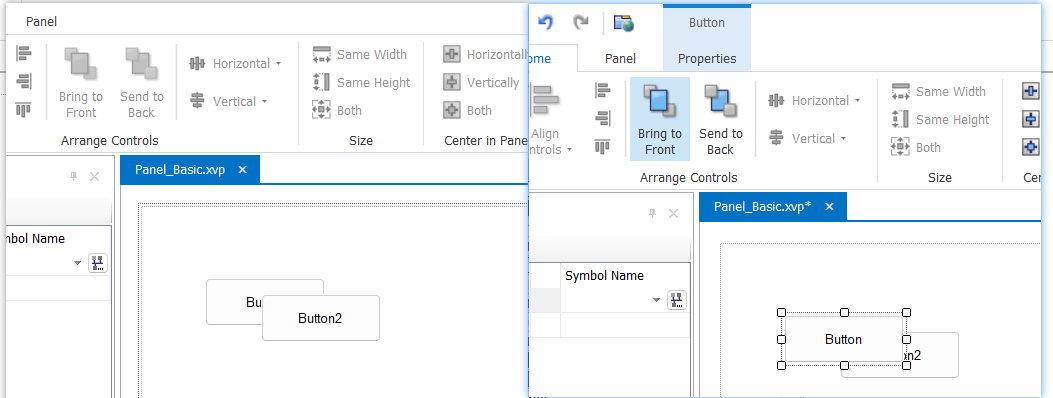
Task: Click Center Horizontally in the left window
Action: coord(485,54)
